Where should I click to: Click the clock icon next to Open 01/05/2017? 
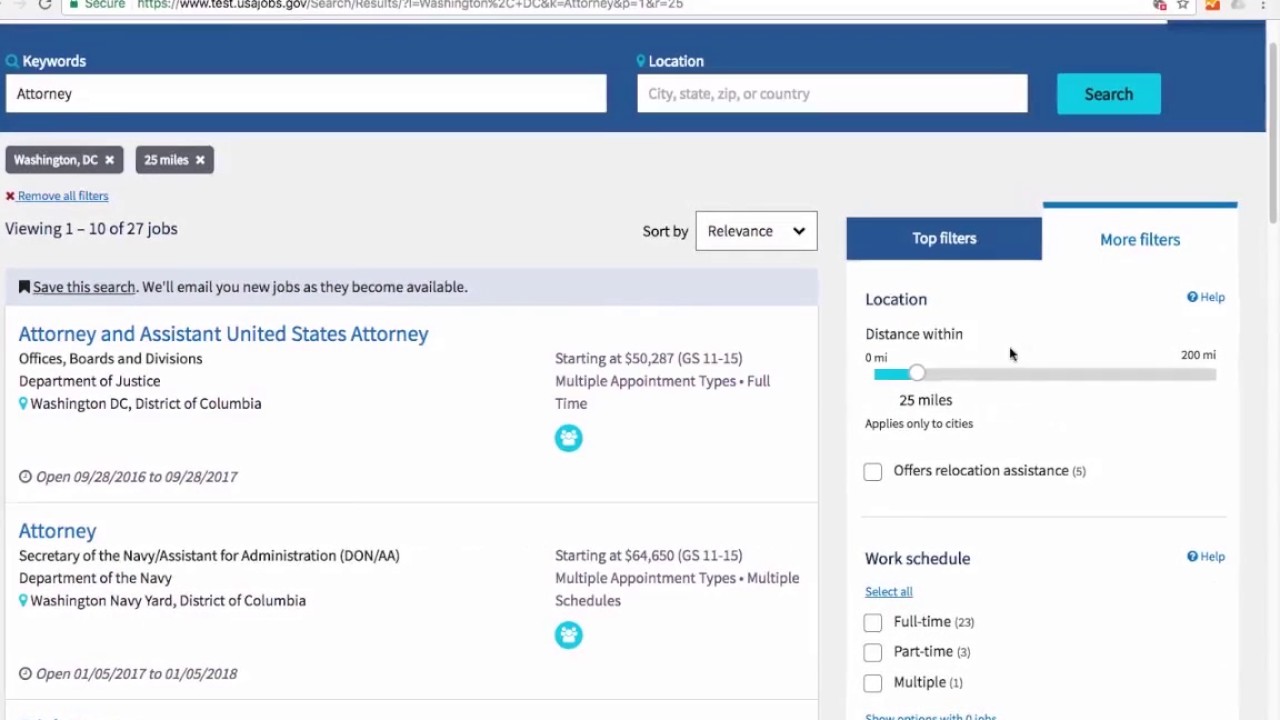[25, 674]
